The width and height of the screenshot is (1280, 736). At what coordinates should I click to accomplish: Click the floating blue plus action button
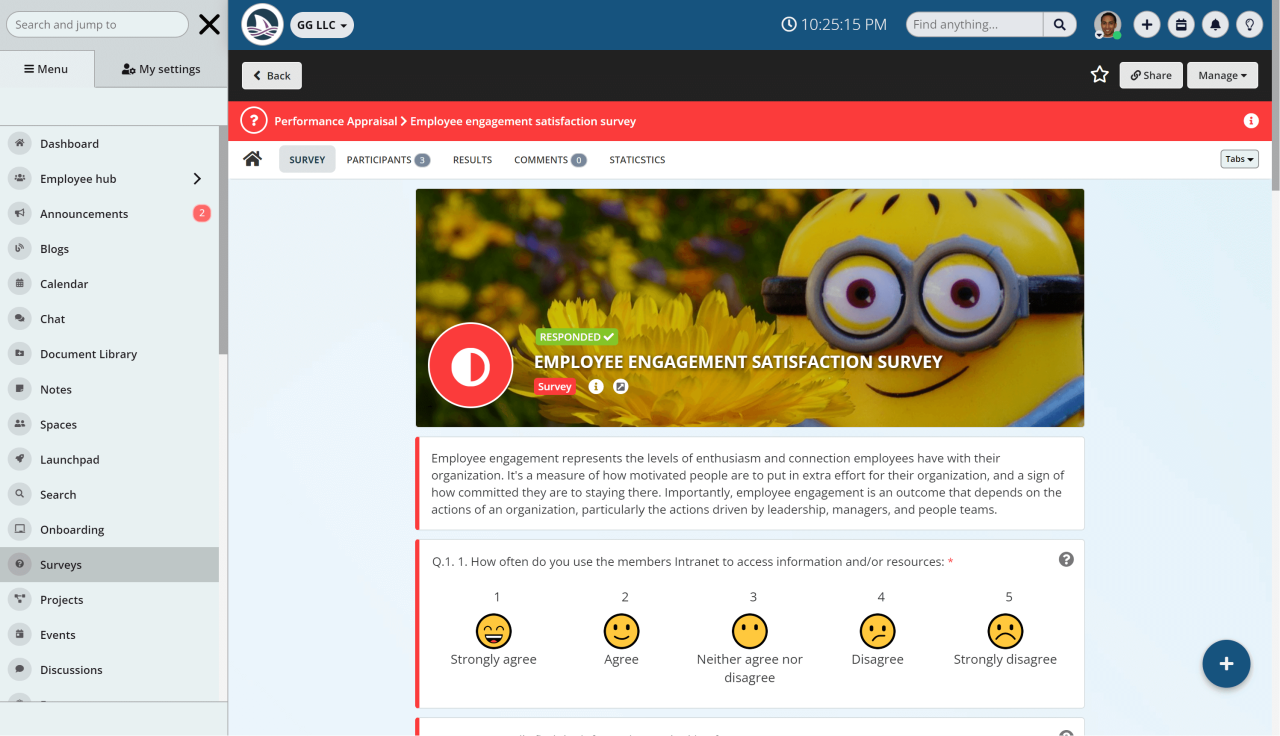coord(1226,663)
